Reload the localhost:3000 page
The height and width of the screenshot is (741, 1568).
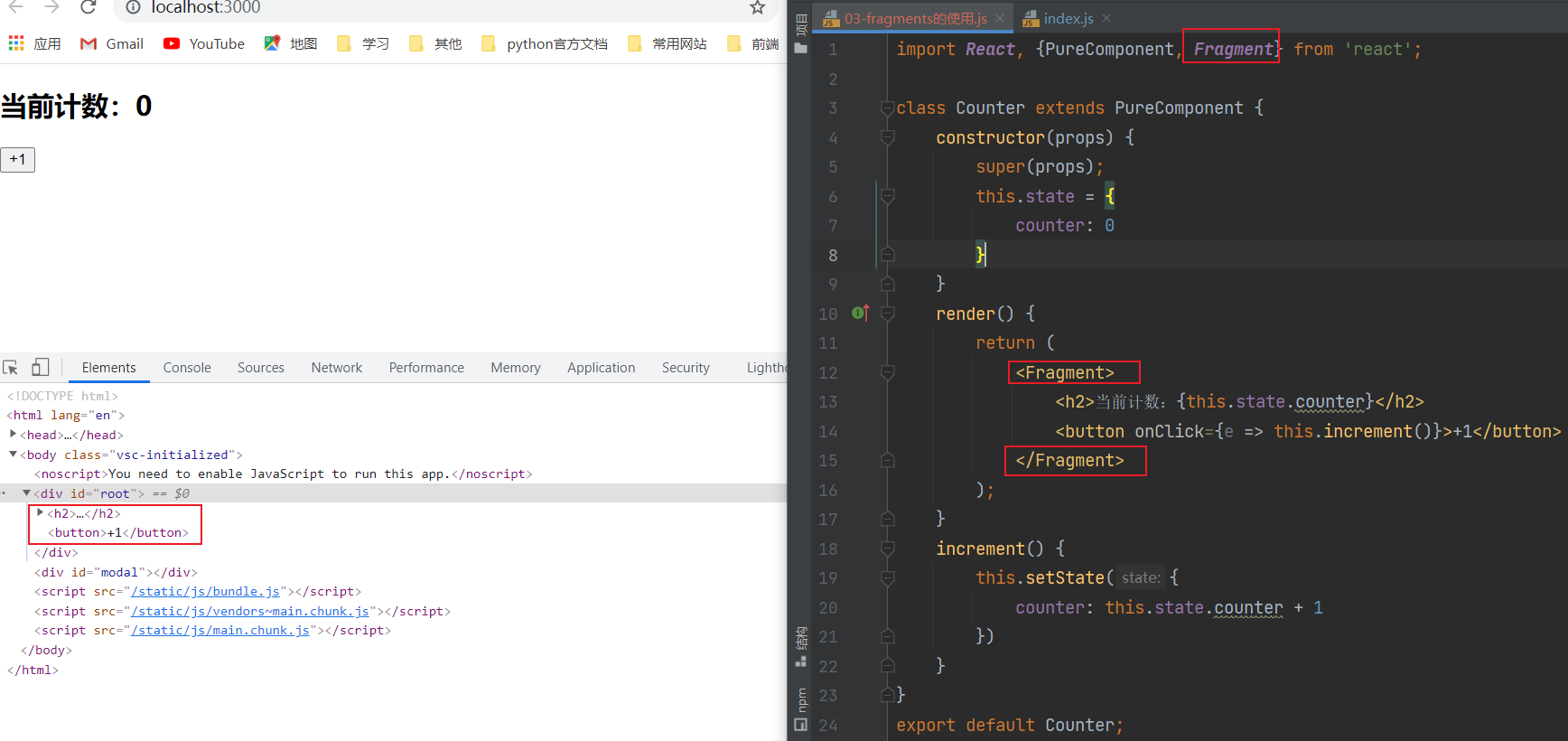coord(88,7)
